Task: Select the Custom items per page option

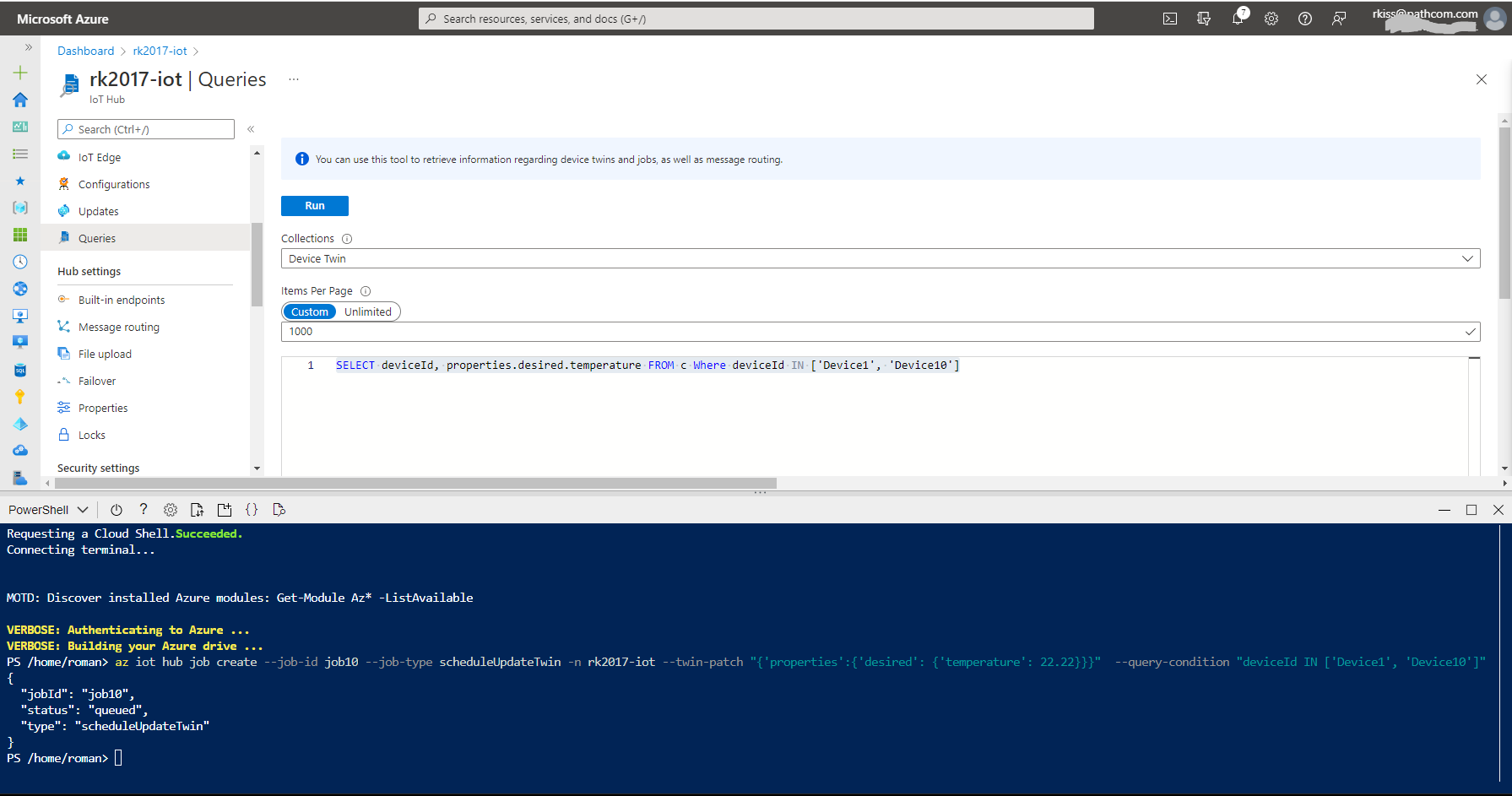Action: 309,311
